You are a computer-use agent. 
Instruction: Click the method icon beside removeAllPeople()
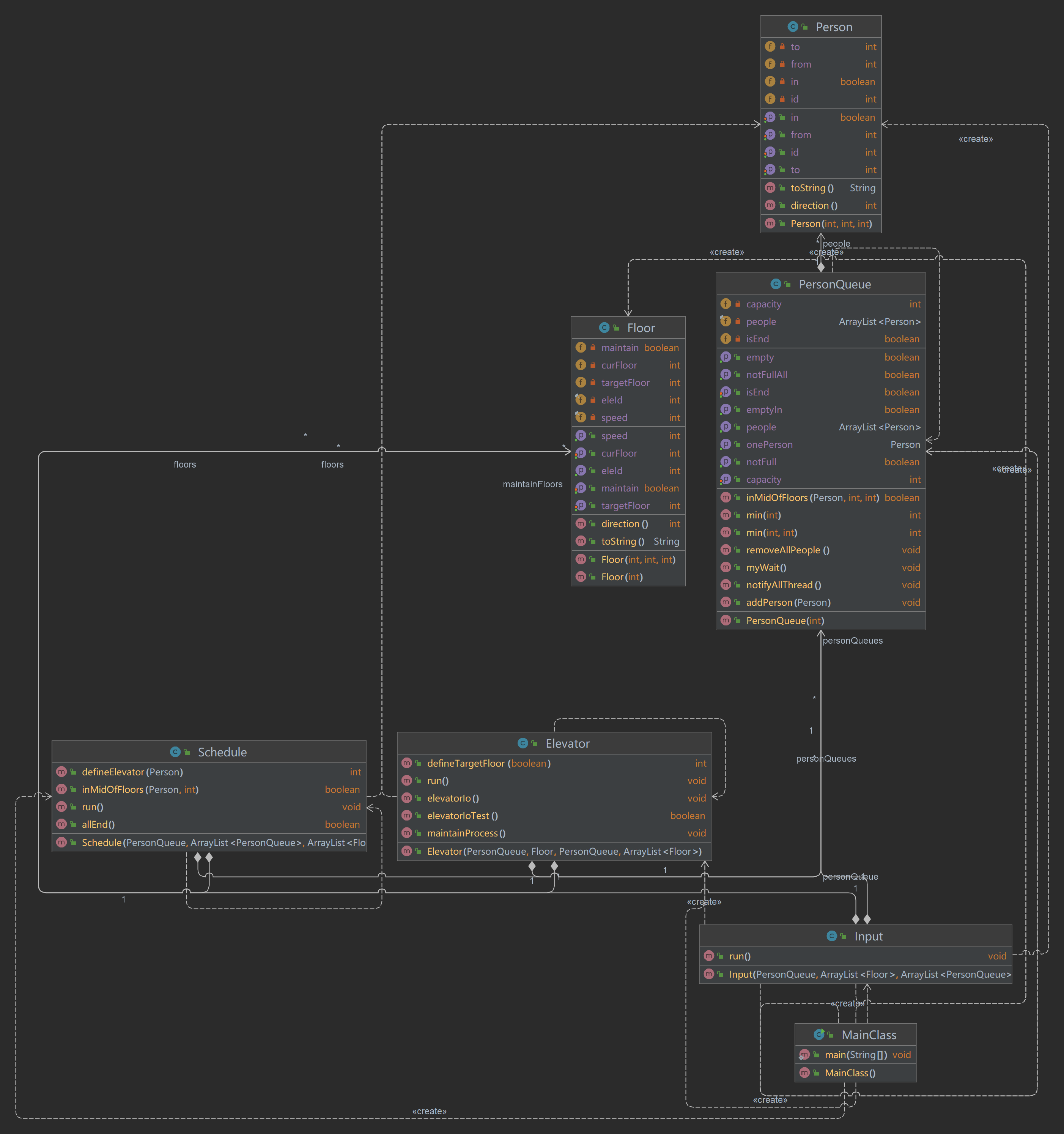pyautogui.click(x=725, y=550)
